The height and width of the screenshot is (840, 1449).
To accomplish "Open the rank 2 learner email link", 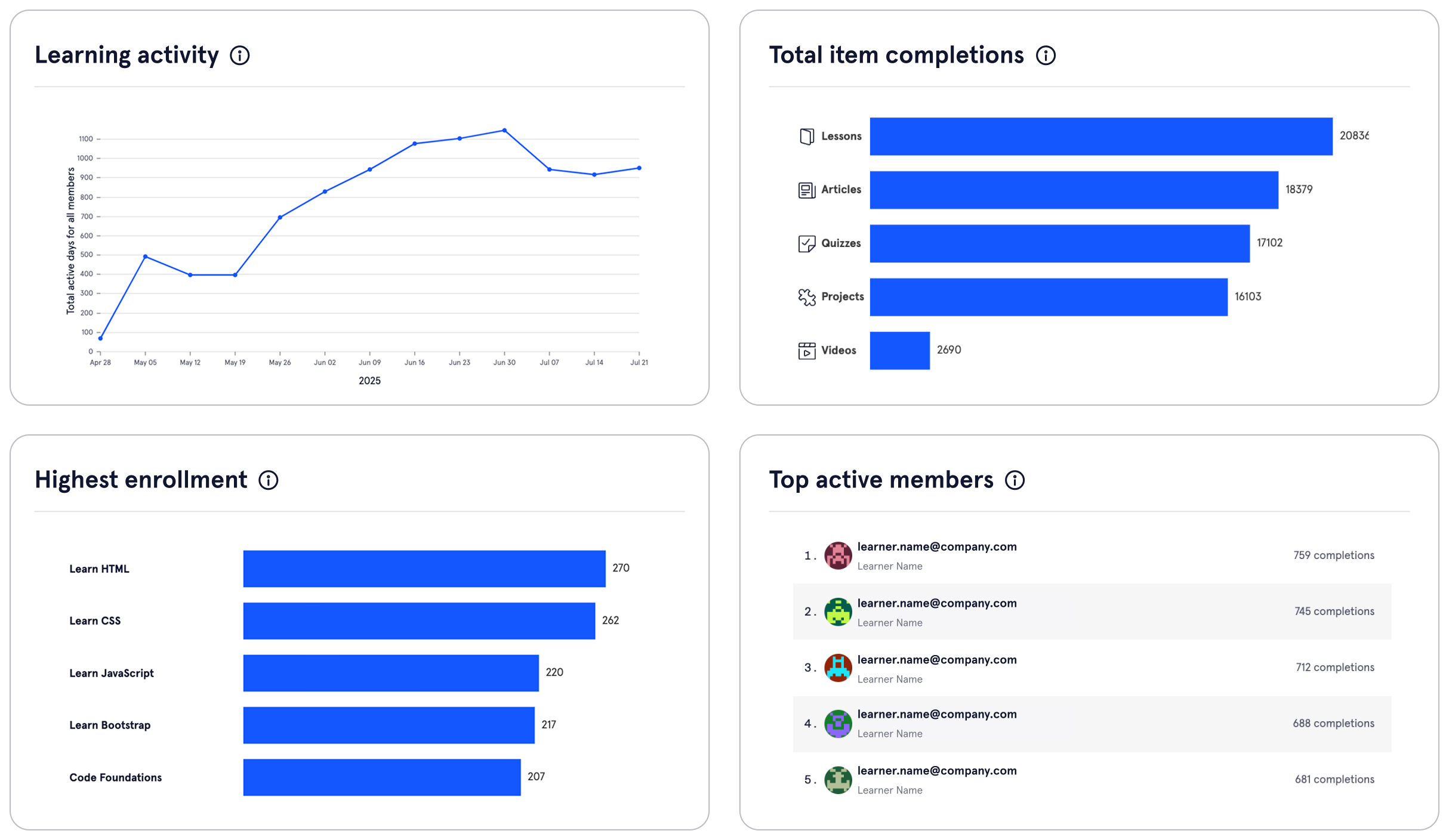I will point(937,604).
